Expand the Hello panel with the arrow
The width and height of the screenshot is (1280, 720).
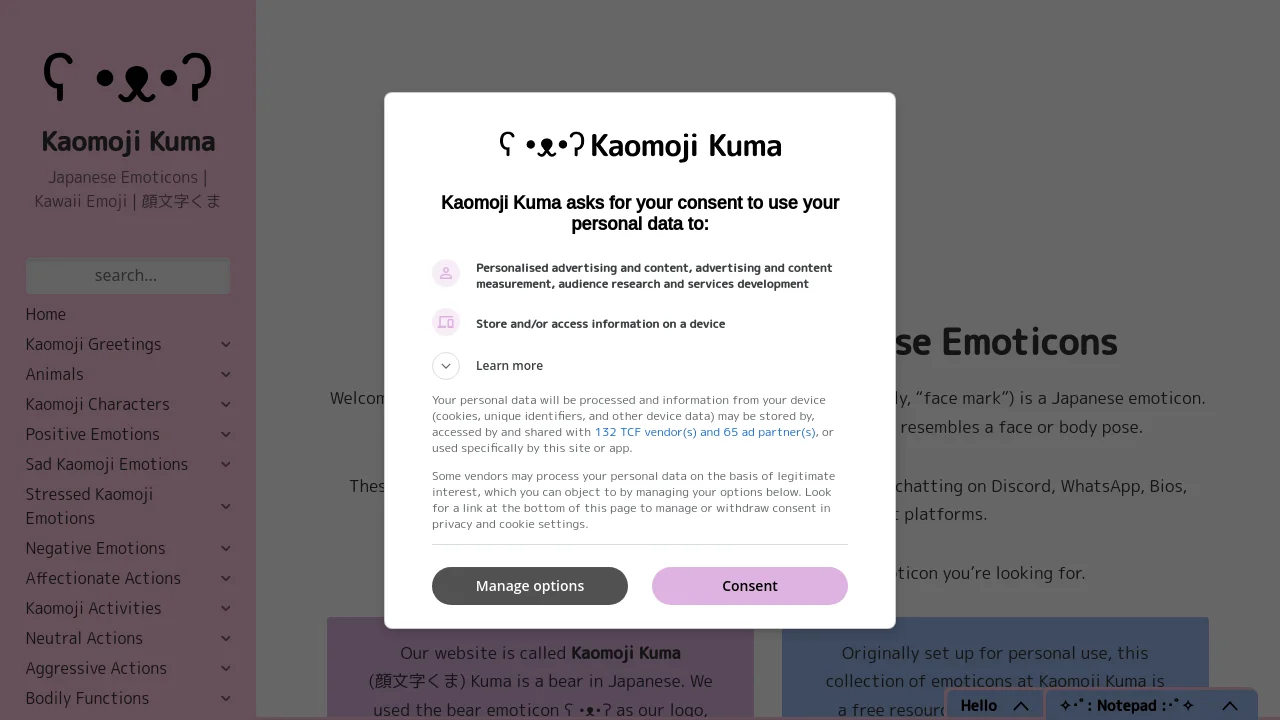click(1021, 706)
